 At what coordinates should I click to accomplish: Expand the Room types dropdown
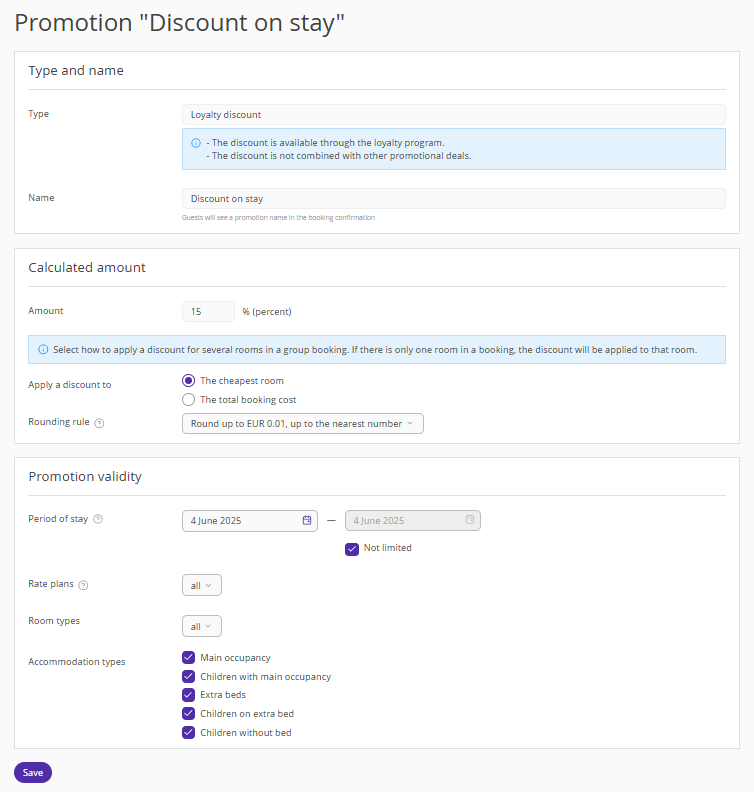[202, 626]
